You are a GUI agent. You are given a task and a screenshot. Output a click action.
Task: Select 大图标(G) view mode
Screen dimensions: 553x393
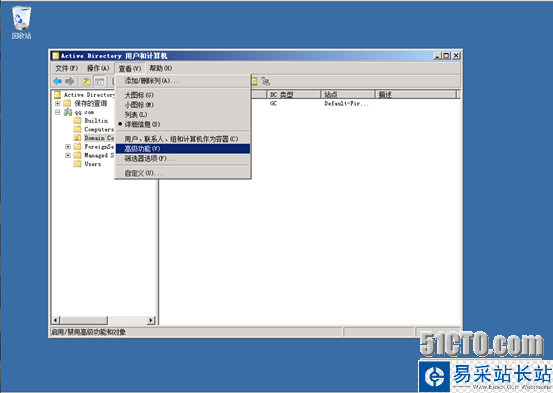[x=183, y=95]
